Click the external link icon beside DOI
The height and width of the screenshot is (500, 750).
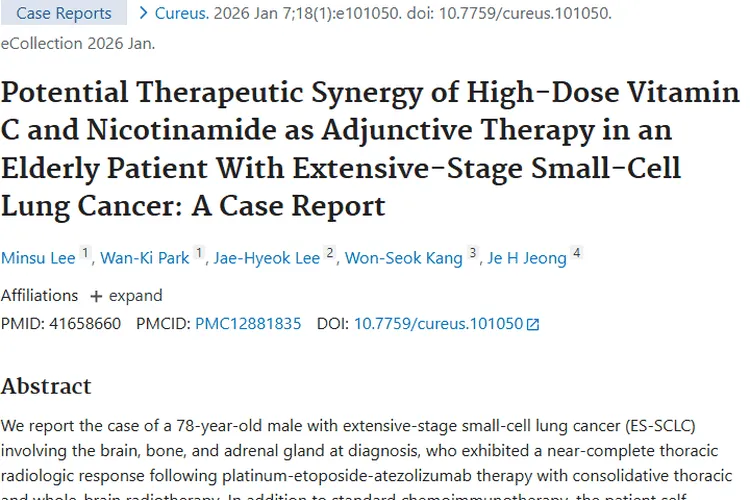click(x=533, y=325)
